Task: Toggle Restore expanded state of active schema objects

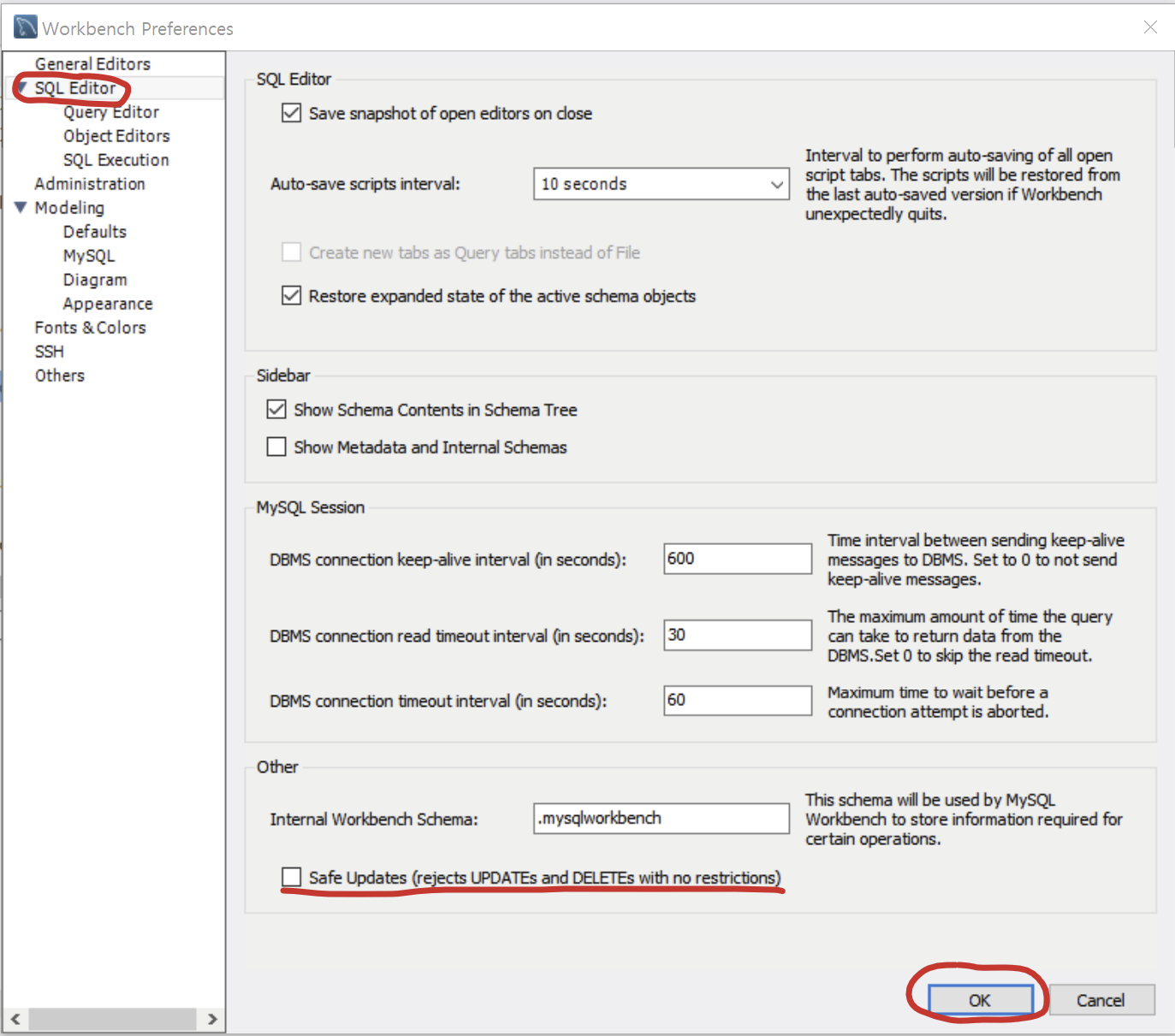Action: click(x=292, y=295)
